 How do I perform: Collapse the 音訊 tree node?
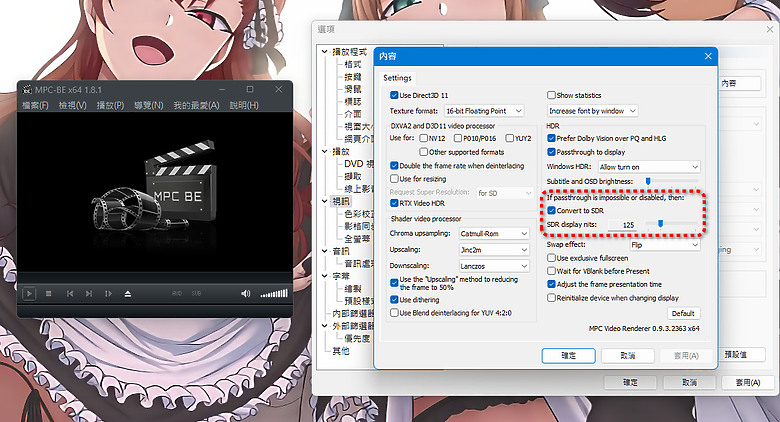coord(324,251)
